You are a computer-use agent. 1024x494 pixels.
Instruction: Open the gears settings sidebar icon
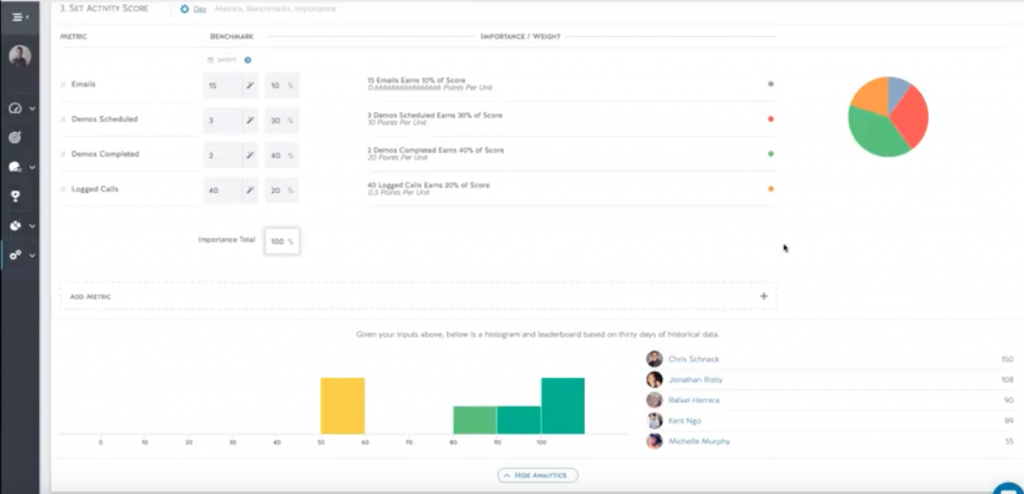click(x=16, y=255)
